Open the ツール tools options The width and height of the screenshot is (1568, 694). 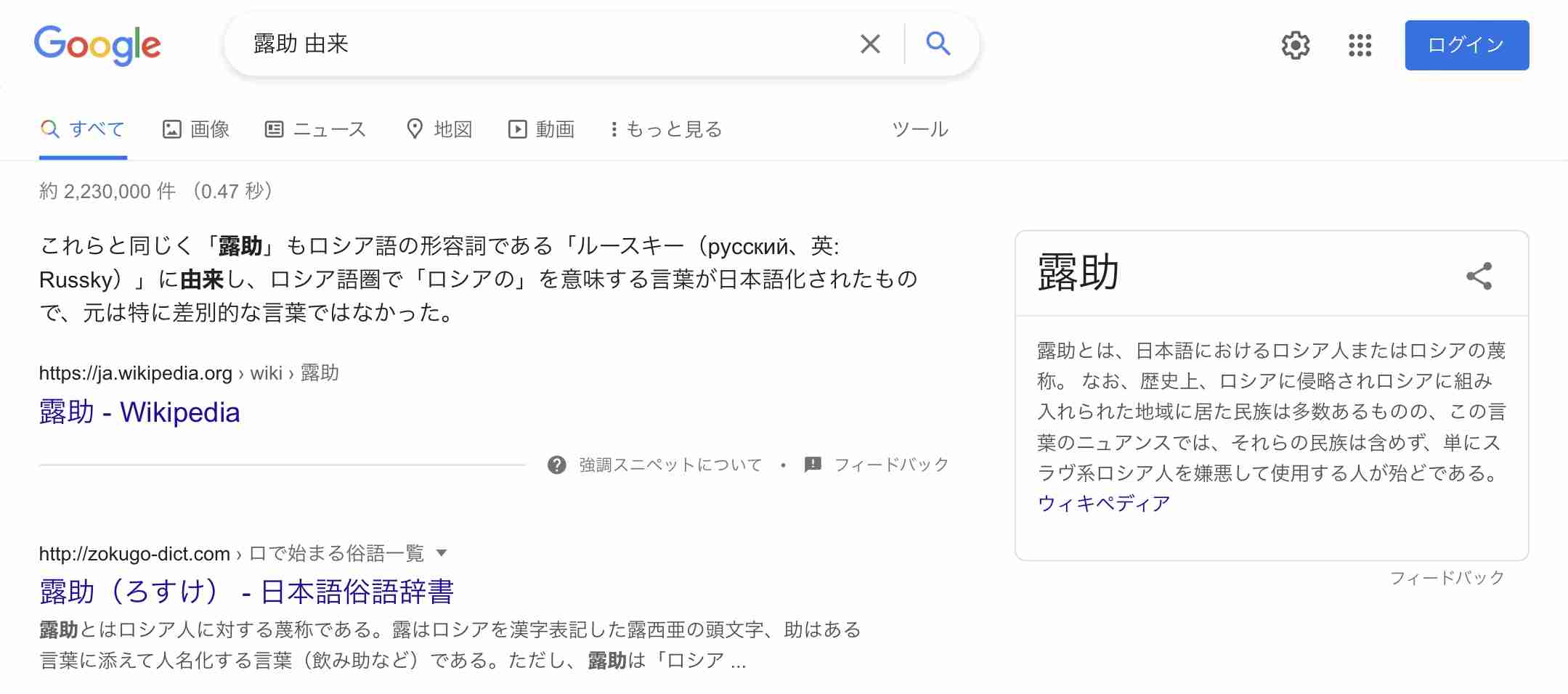click(920, 129)
